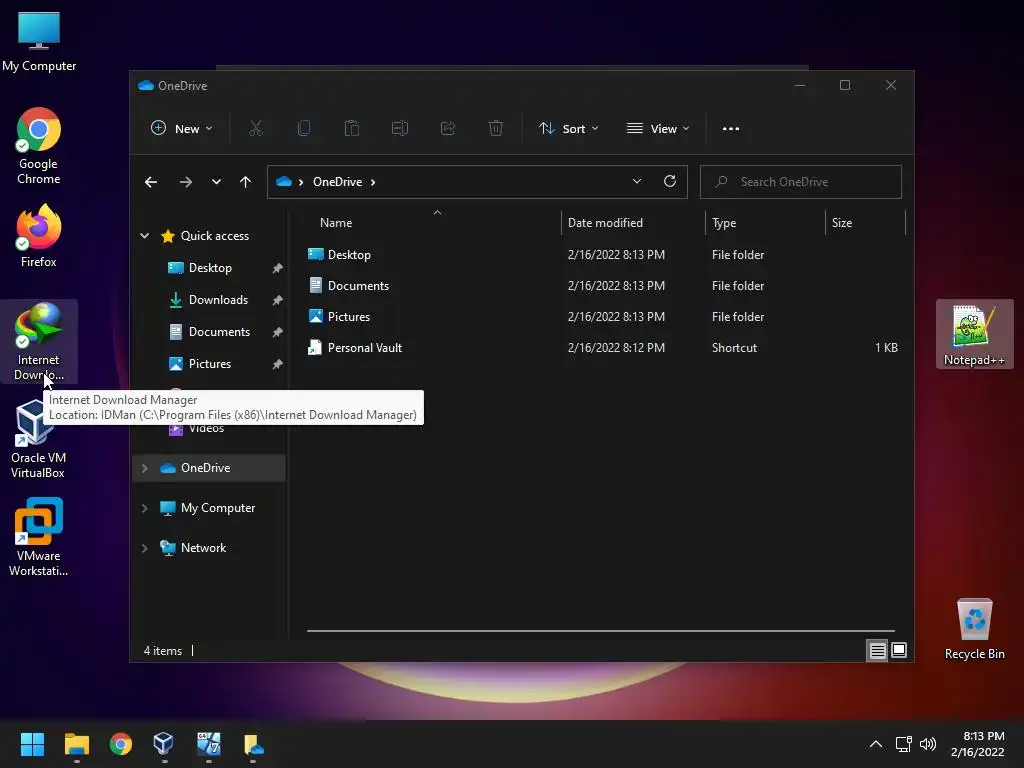This screenshot has height=768, width=1024.
Task: Switch to details view in status bar
Action: (x=877, y=650)
